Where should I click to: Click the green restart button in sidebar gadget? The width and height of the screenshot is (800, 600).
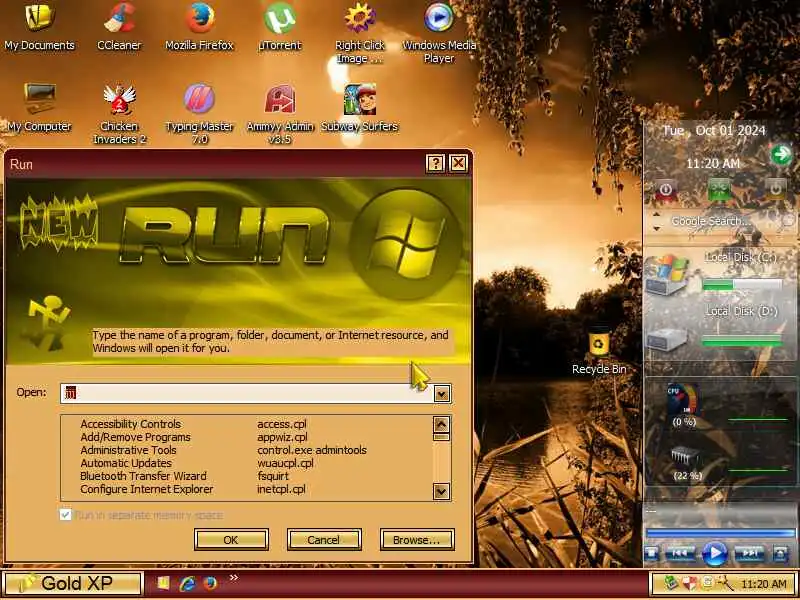[x=720, y=190]
